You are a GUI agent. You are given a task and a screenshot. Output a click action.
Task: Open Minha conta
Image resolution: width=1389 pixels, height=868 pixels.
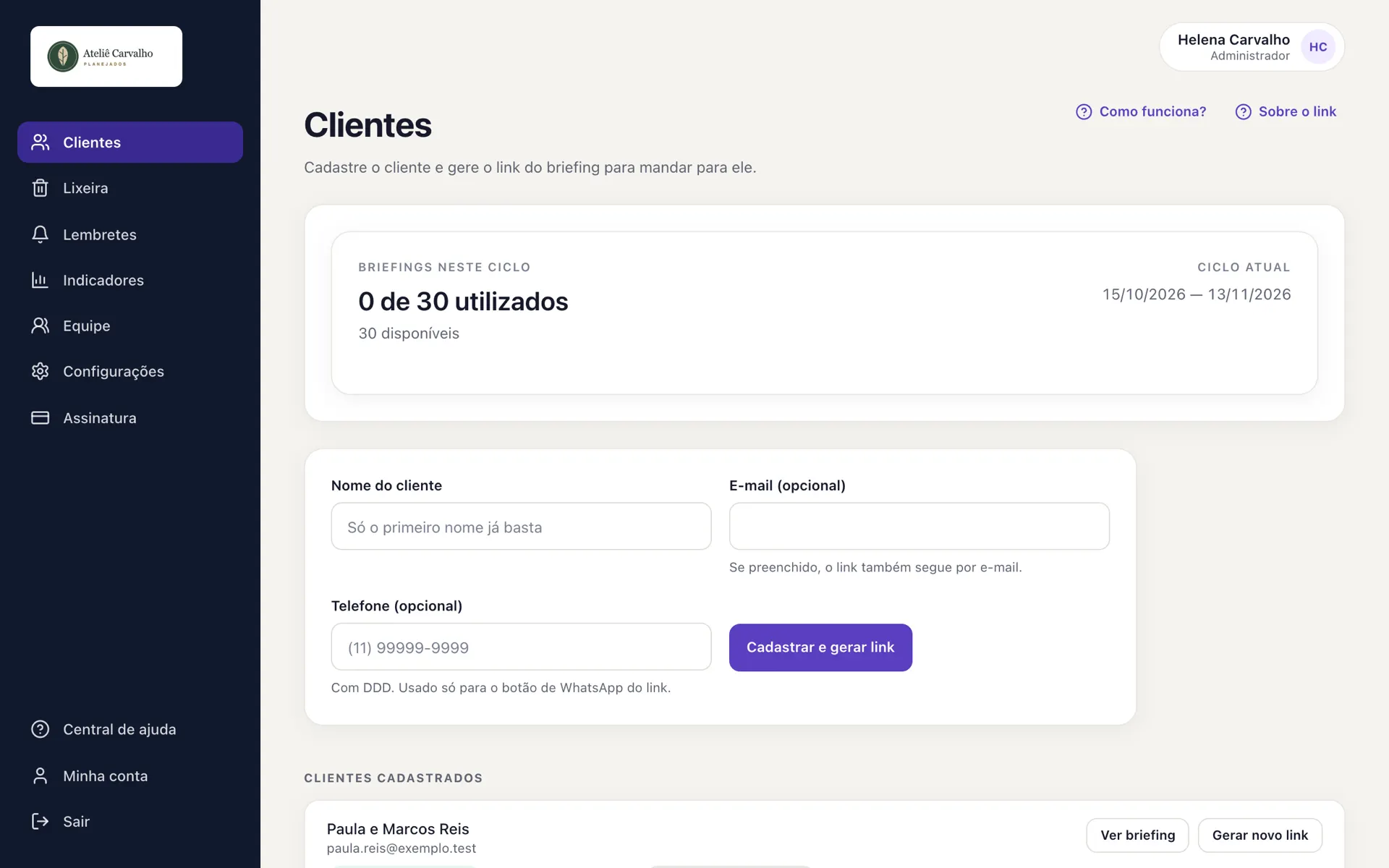pyautogui.click(x=130, y=775)
